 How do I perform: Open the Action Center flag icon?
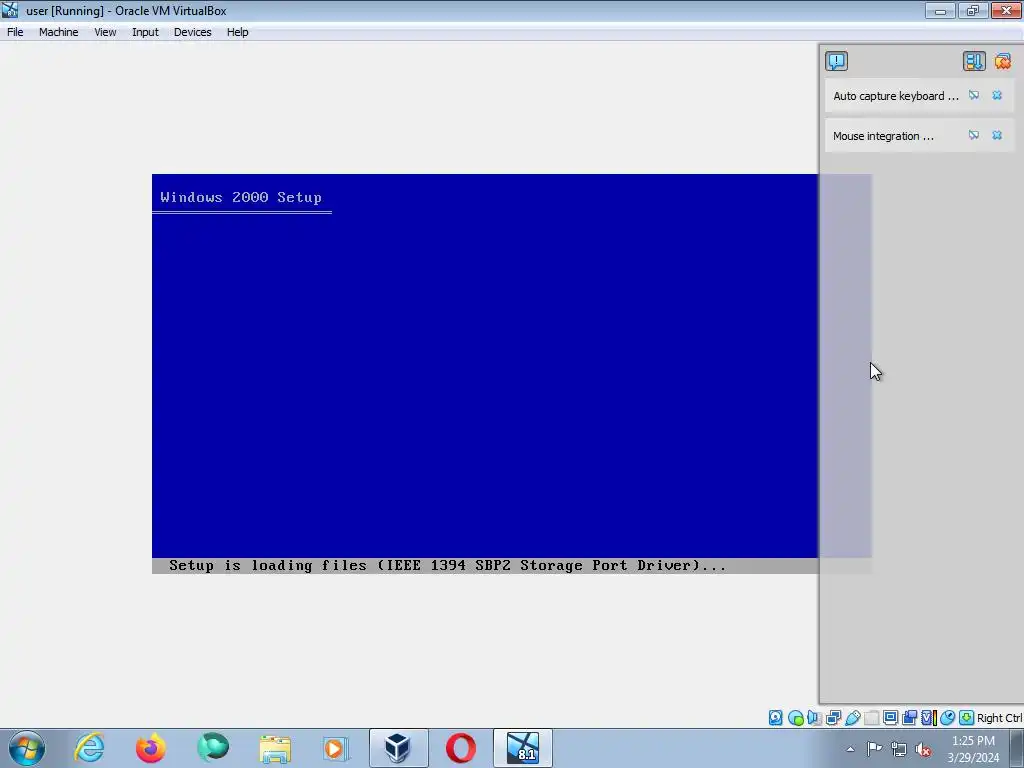pos(874,749)
